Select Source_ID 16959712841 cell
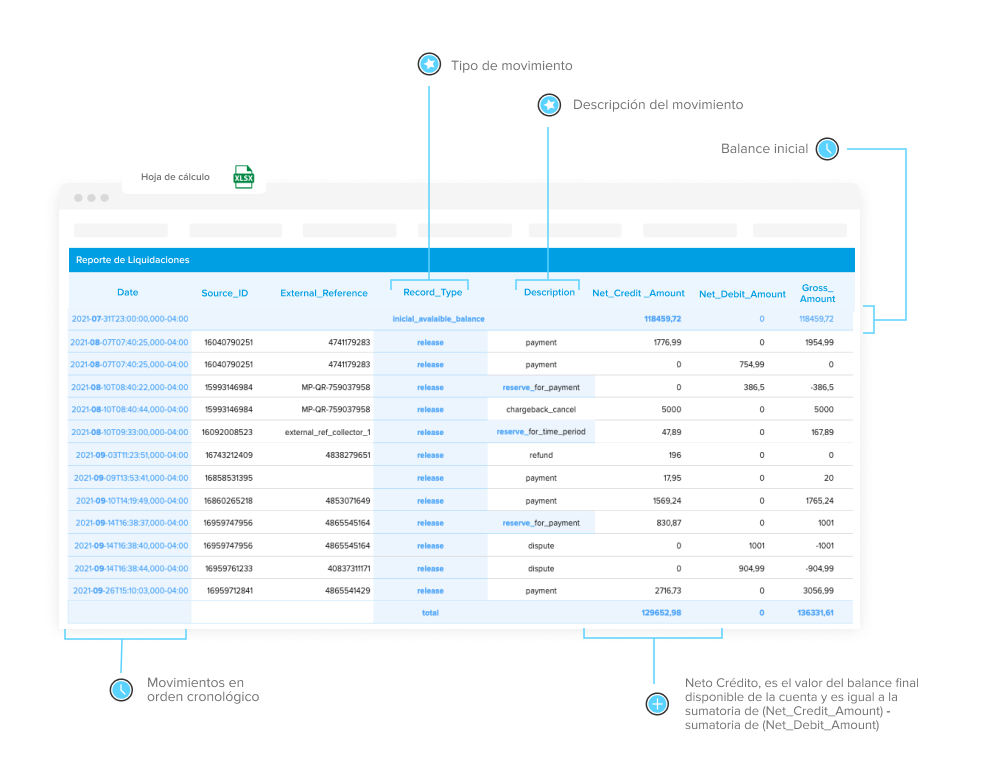Screen dimensions: 989x768 (x=230, y=591)
